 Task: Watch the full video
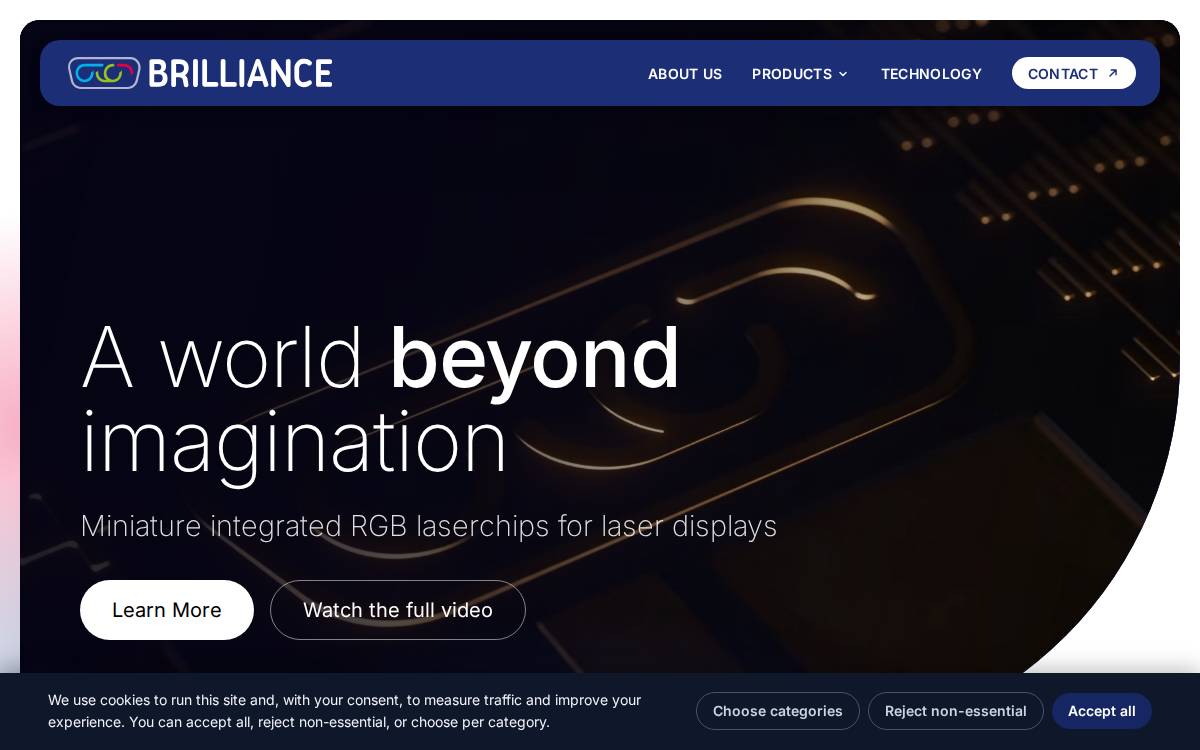pyautogui.click(x=398, y=610)
